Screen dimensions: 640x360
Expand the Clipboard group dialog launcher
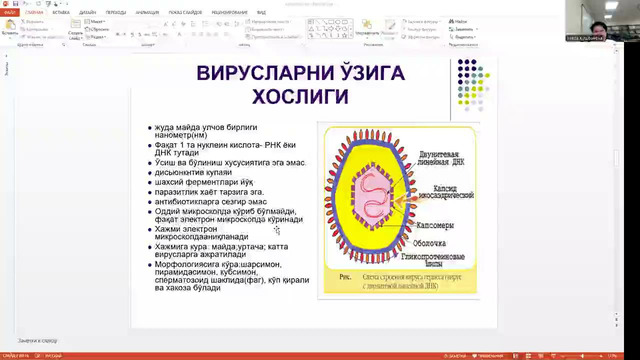(x=64, y=44)
